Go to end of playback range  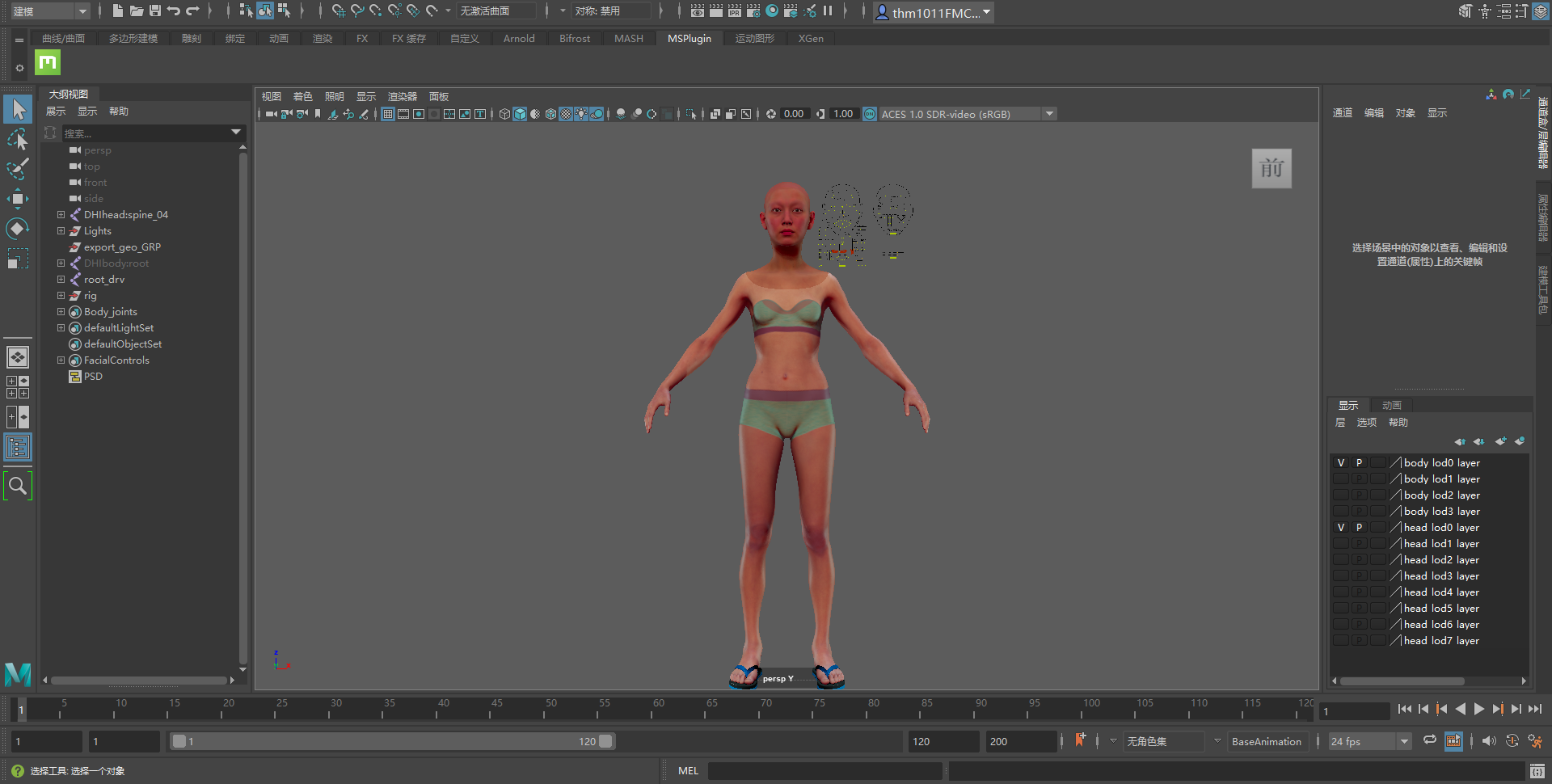tap(1535, 709)
